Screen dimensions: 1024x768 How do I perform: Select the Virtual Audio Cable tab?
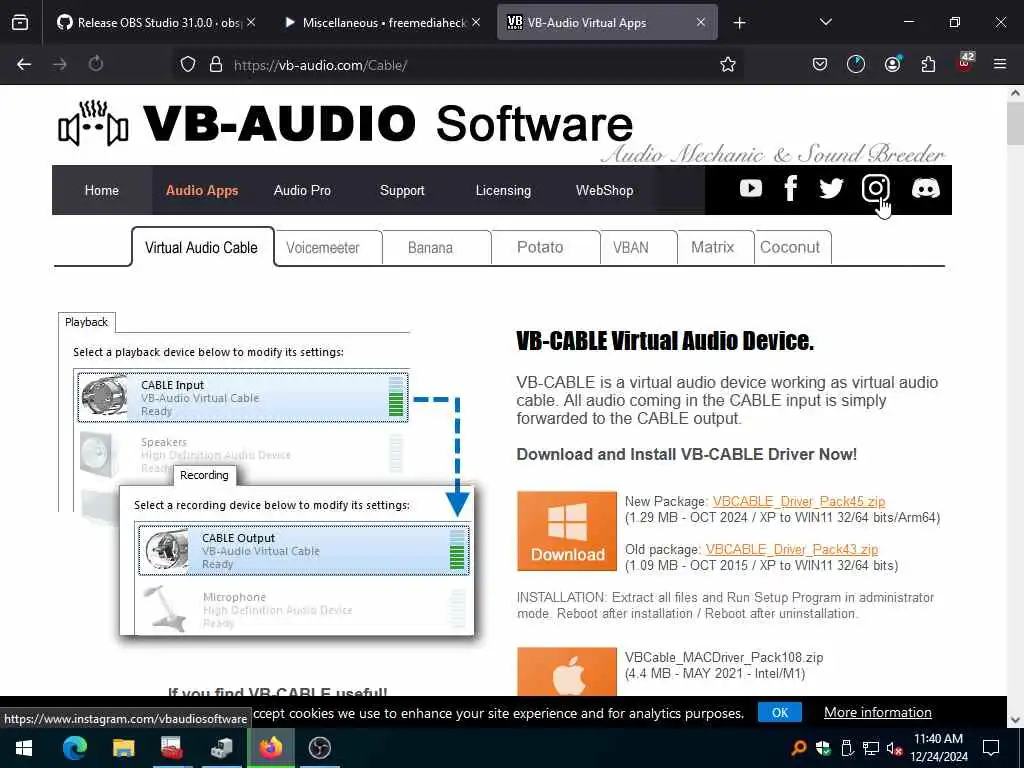pyautogui.click(x=202, y=248)
